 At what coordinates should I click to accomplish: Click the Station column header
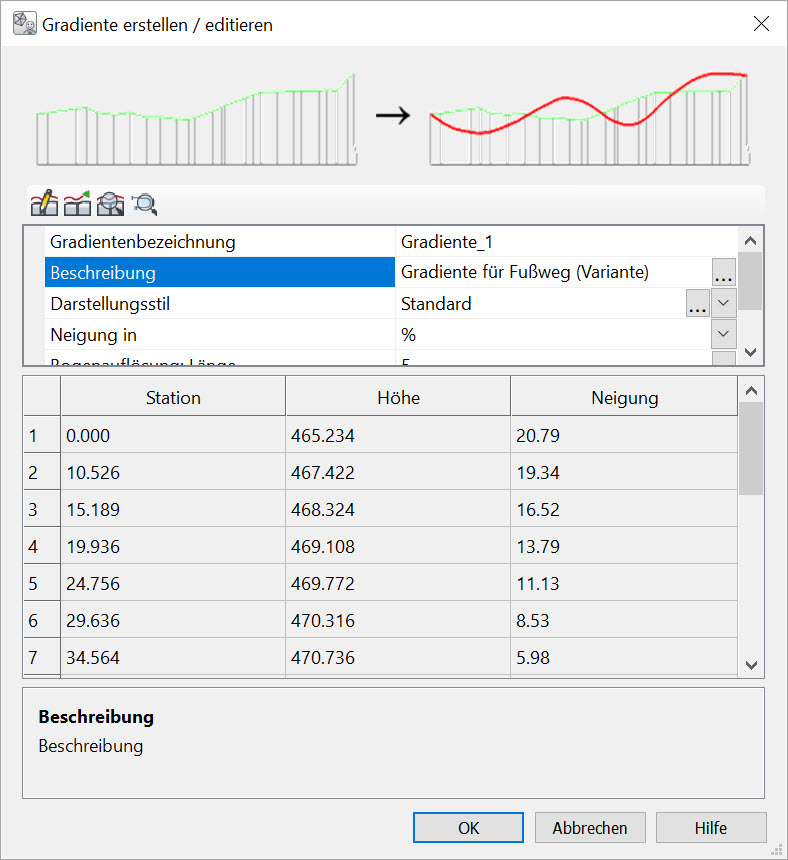tap(173, 398)
